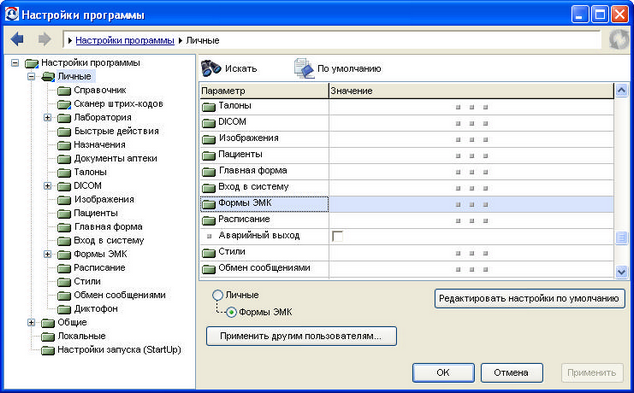The height and width of the screenshot is (393, 634).
Task: Click the 'Настройки программы' breadcrumb link
Action: click(x=125, y=40)
